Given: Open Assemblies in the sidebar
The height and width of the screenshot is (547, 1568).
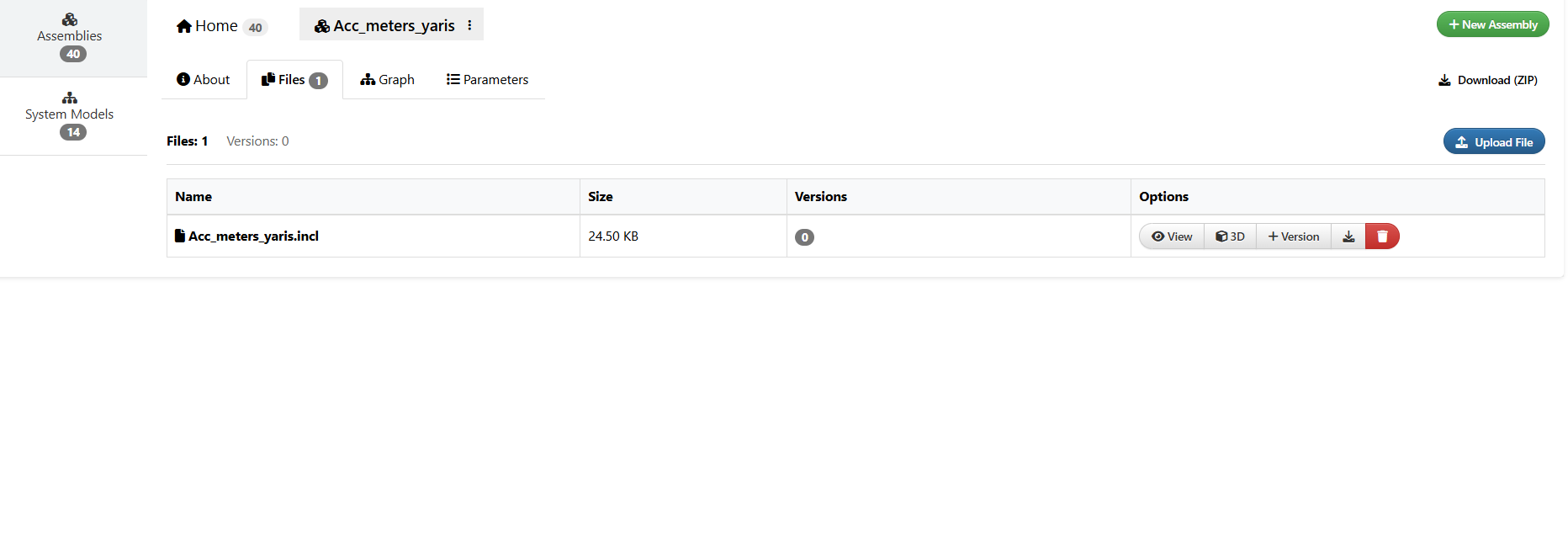Looking at the screenshot, I should 70,38.
